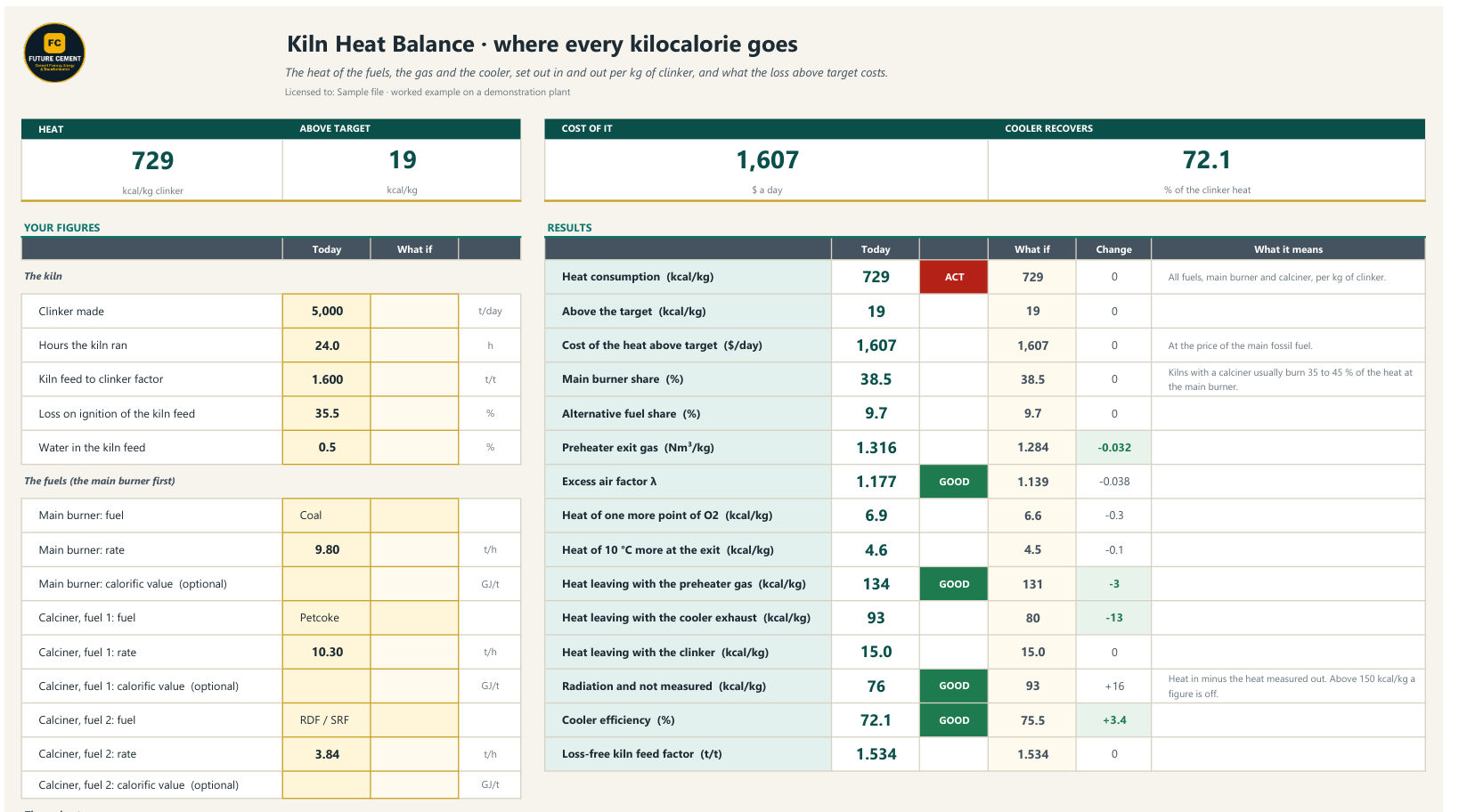Open Calciner fuel 2 cell RDF / SRF
This screenshot has height=812, width=1467.
pyautogui.click(x=327, y=720)
